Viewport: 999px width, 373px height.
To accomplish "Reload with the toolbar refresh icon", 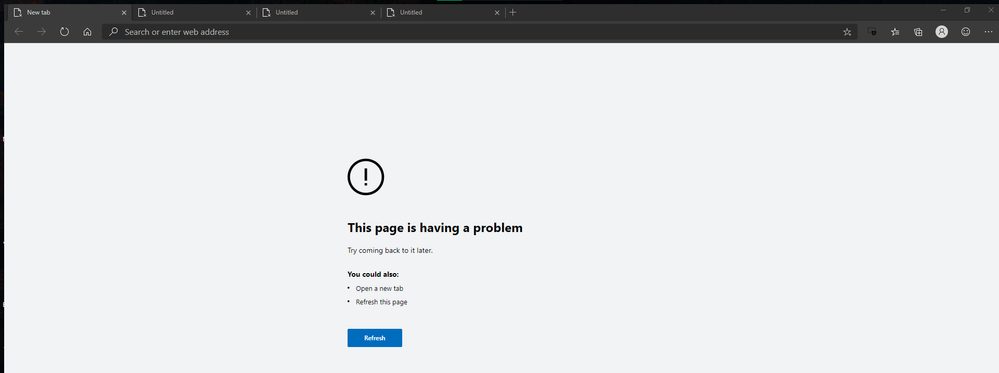I will point(64,32).
